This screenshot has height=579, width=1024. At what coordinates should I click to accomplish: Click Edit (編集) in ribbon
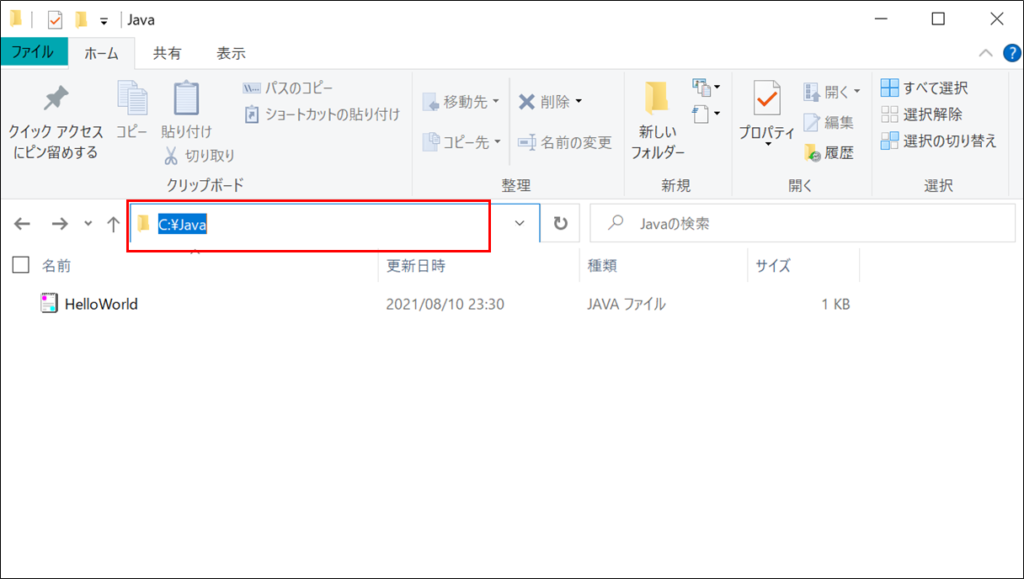click(828, 122)
